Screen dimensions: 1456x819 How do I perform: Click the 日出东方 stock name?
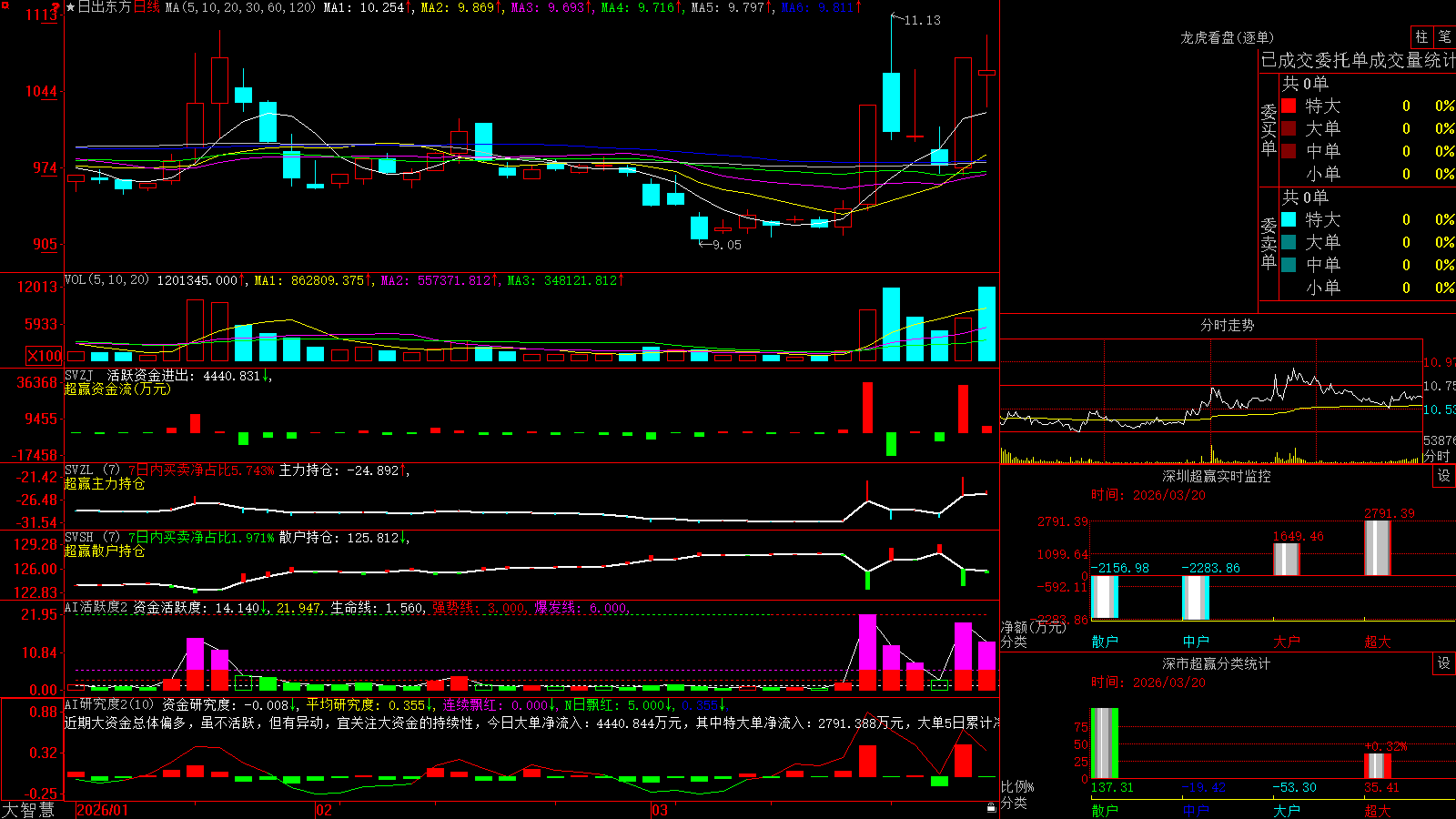105,7
